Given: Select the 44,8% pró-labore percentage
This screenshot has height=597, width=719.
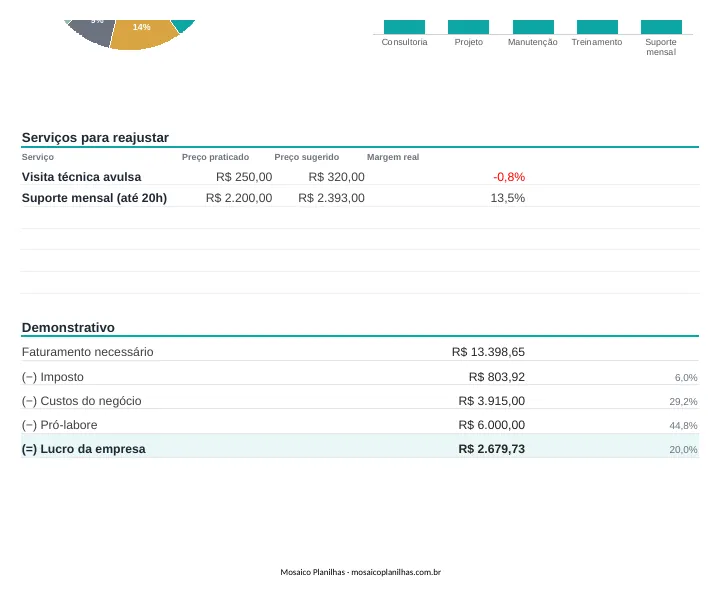Looking at the screenshot, I should pos(683,426).
